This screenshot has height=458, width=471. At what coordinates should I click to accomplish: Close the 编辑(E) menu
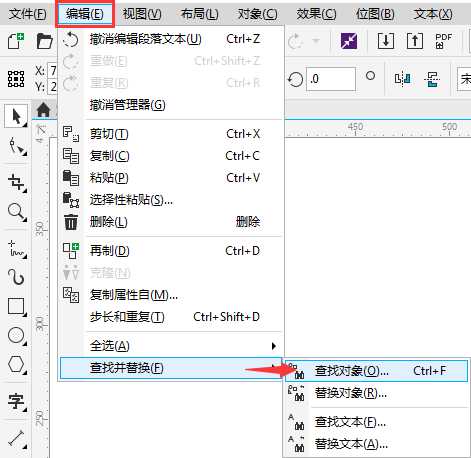coord(85,14)
